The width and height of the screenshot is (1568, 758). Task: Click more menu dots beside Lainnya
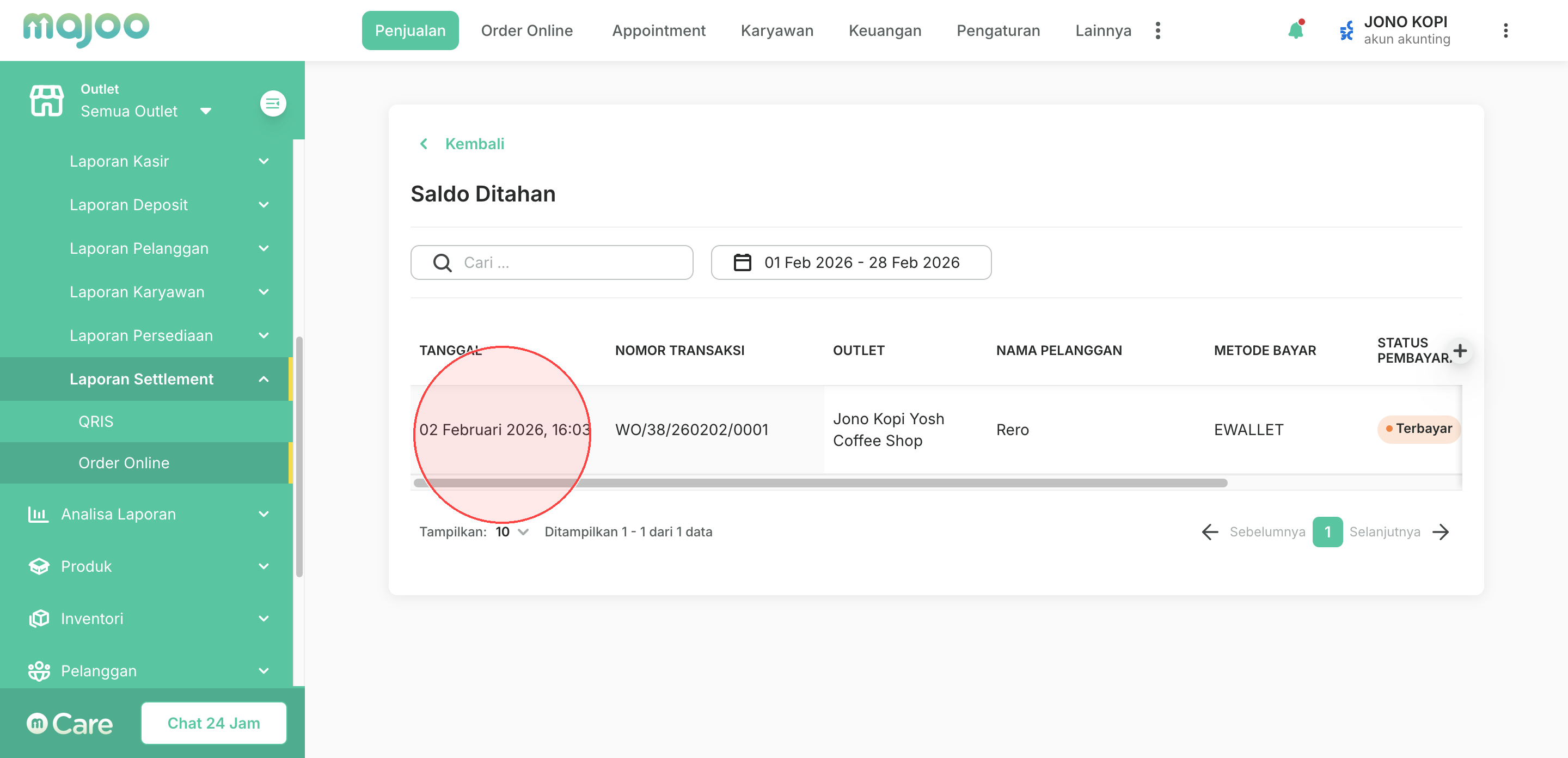[x=1157, y=30]
